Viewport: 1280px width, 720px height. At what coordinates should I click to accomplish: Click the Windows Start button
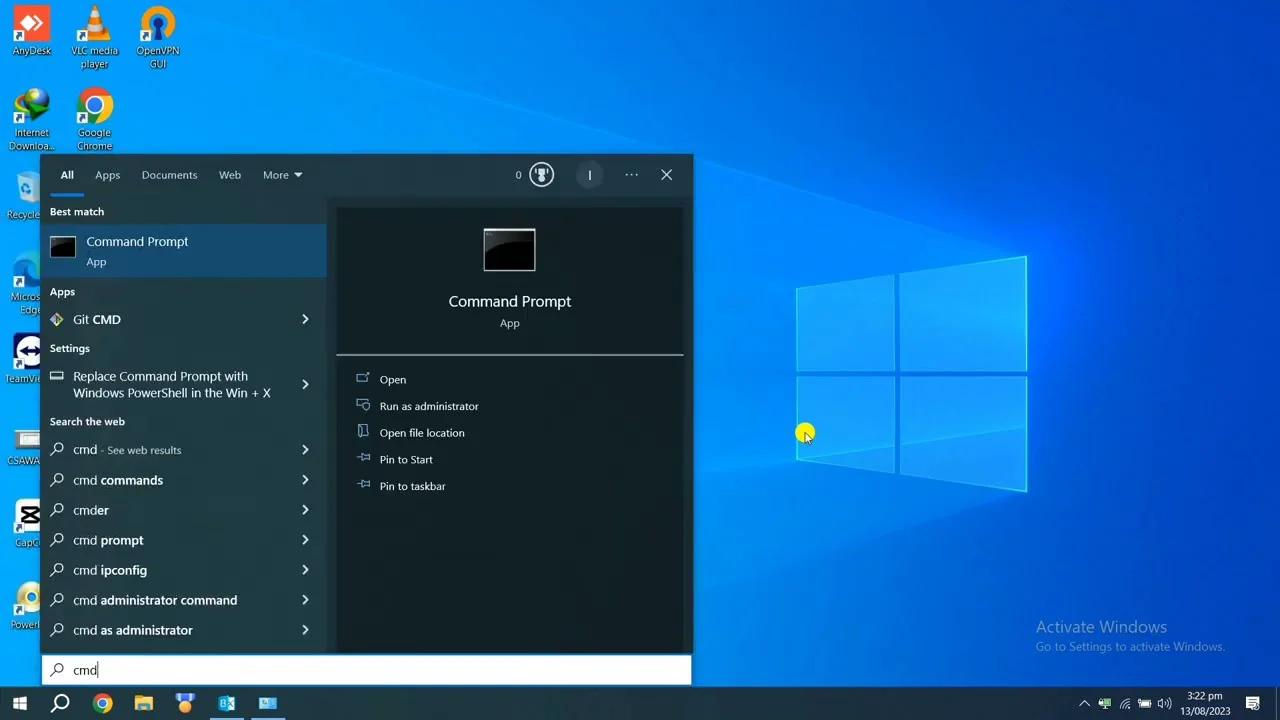(x=19, y=703)
